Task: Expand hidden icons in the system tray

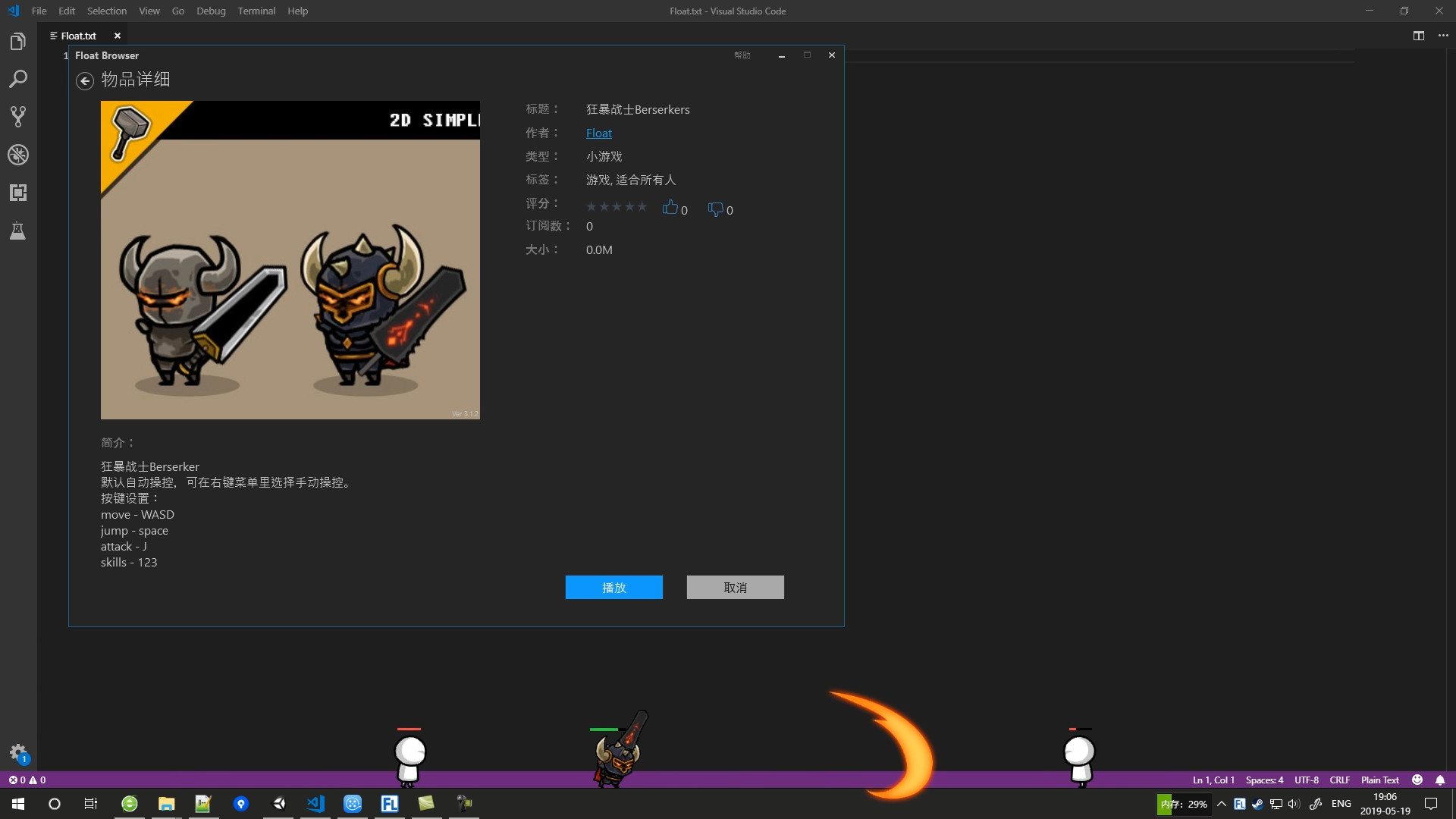Action: point(1221,805)
